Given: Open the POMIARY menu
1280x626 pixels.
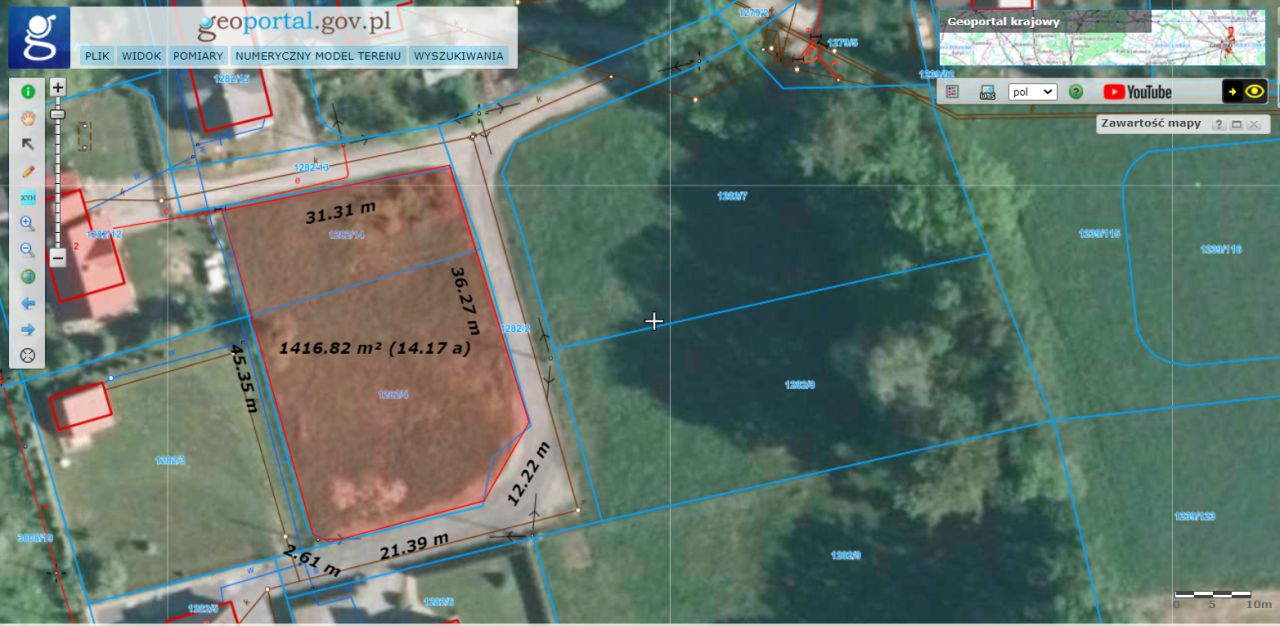Looking at the screenshot, I should [x=198, y=56].
